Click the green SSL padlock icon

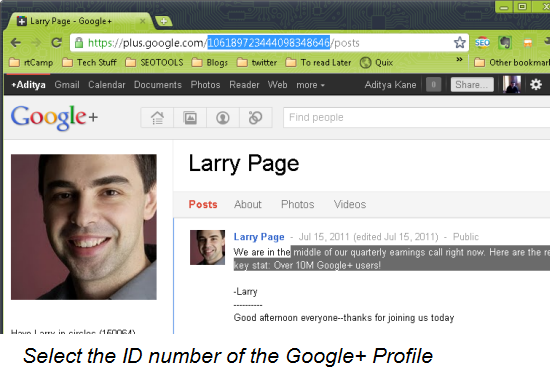pyautogui.click(x=79, y=43)
